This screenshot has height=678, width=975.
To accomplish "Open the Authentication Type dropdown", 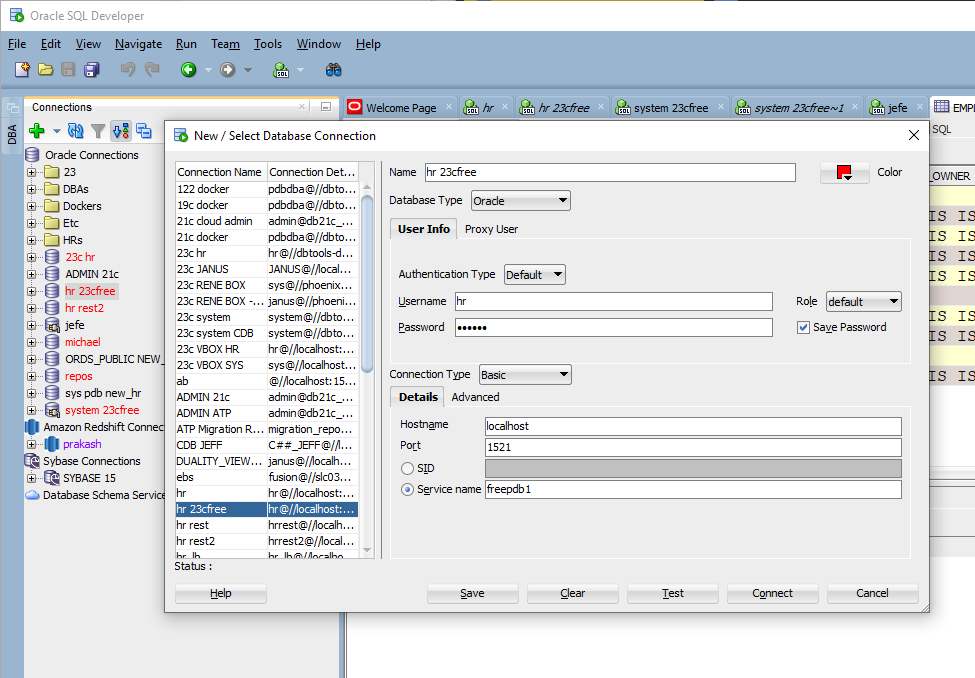I will coord(535,275).
